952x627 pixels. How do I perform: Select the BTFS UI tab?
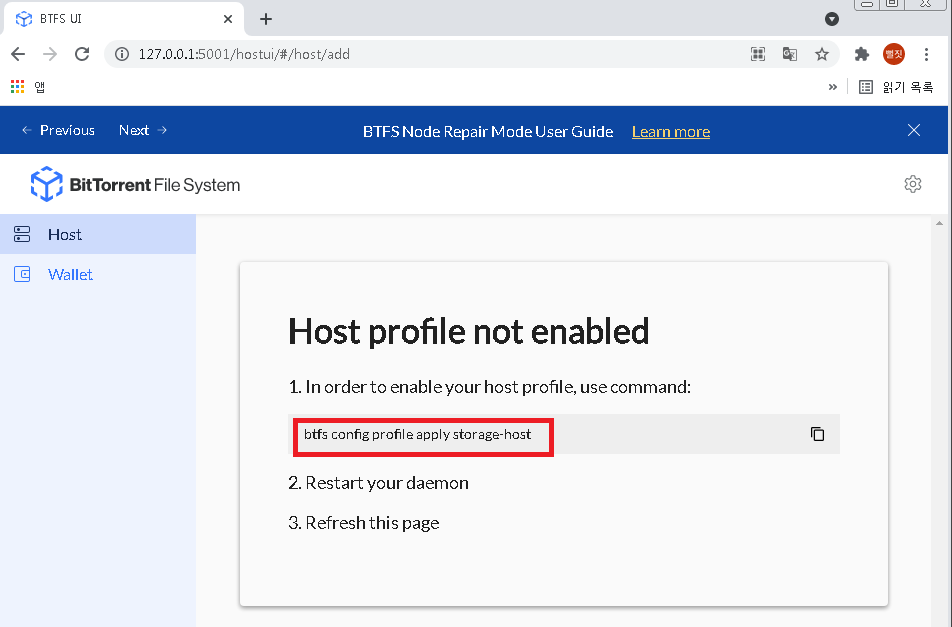(124, 19)
